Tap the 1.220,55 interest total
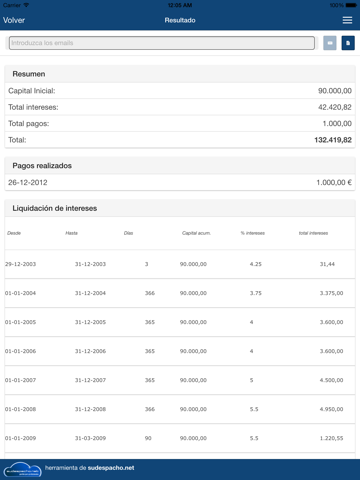The width and height of the screenshot is (360, 480). [x=331, y=438]
